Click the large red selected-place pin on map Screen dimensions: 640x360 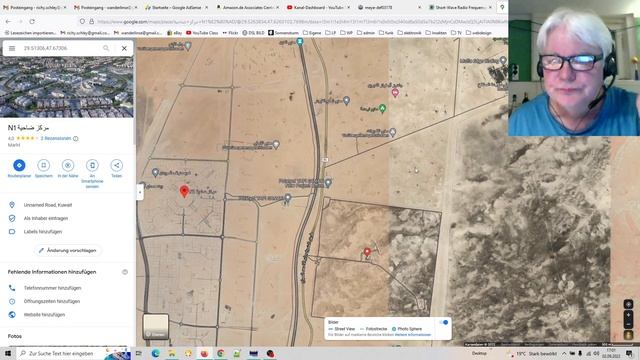(x=184, y=191)
